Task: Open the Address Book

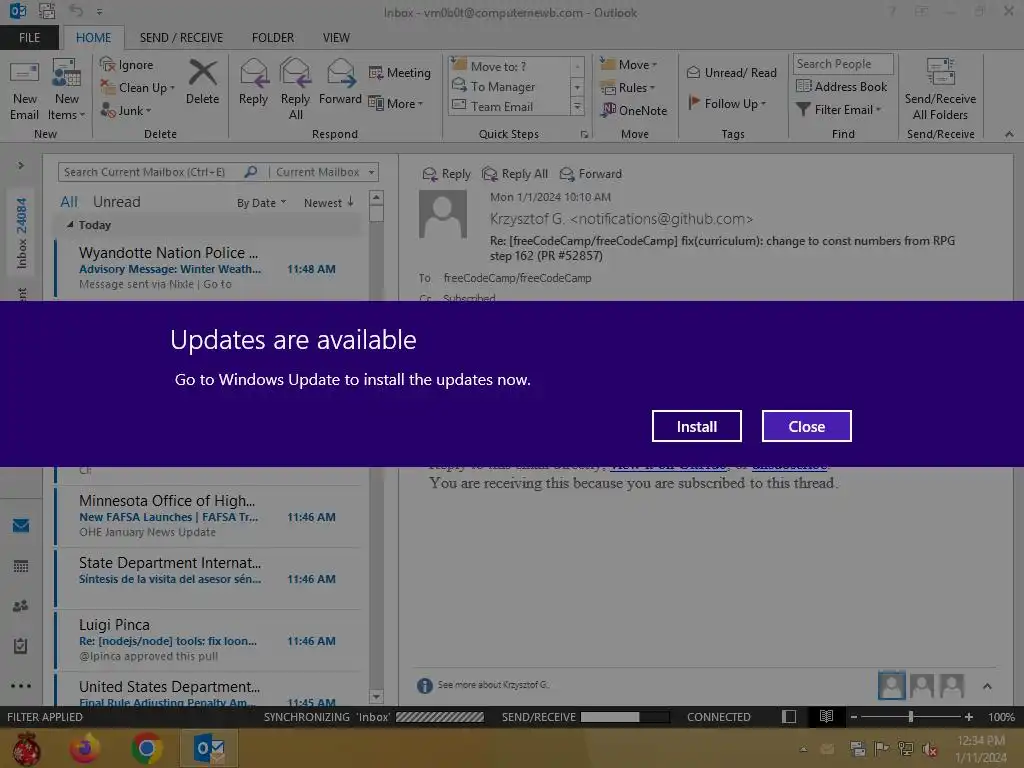Action: tap(842, 86)
